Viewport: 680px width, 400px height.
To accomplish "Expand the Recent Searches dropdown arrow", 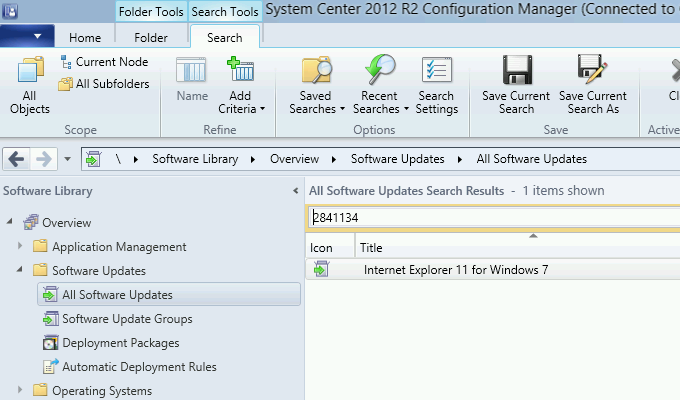I will (406, 109).
